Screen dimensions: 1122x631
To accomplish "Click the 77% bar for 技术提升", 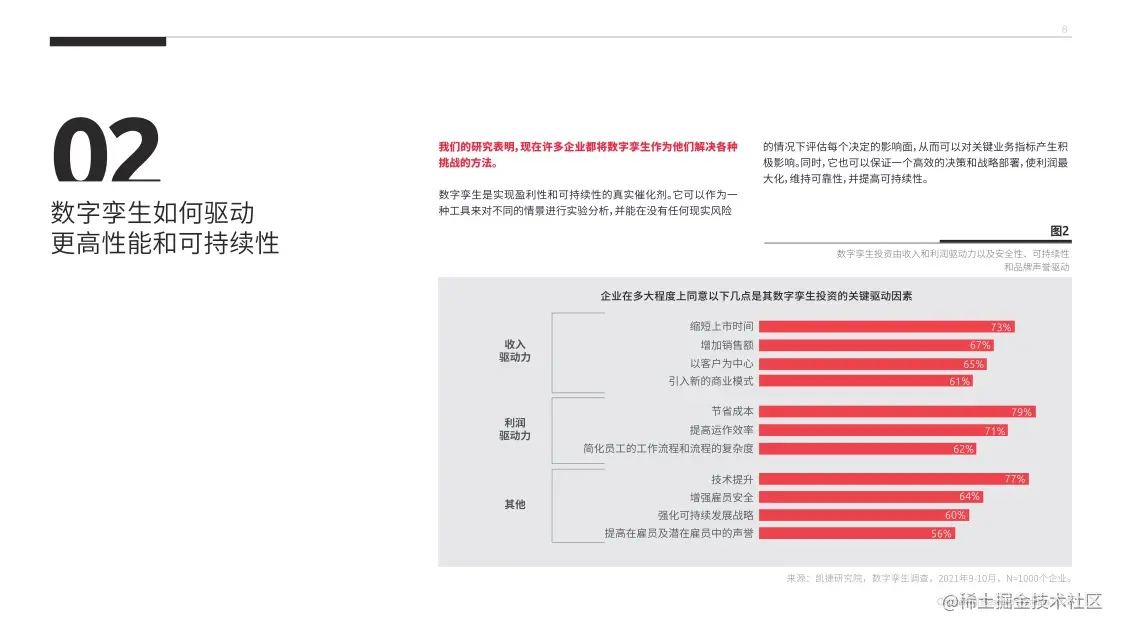I will coord(894,479).
